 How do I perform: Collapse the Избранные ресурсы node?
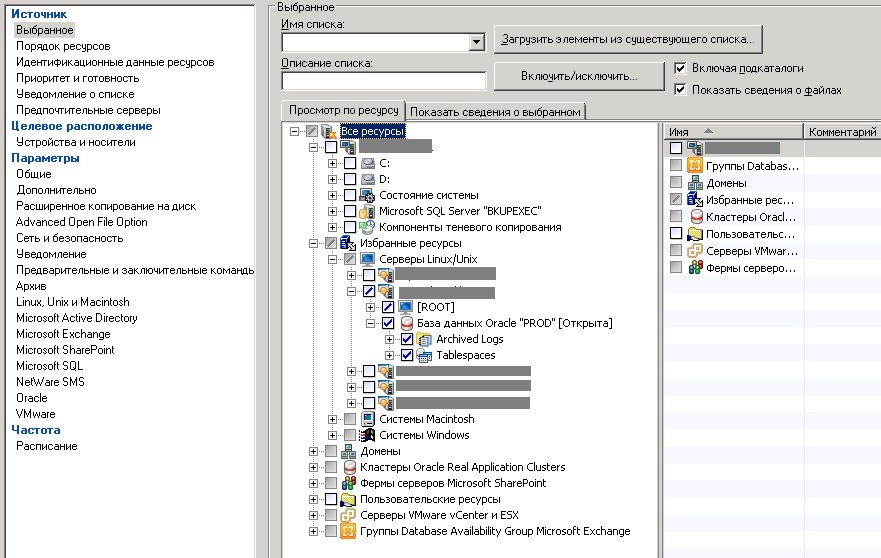tap(314, 243)
